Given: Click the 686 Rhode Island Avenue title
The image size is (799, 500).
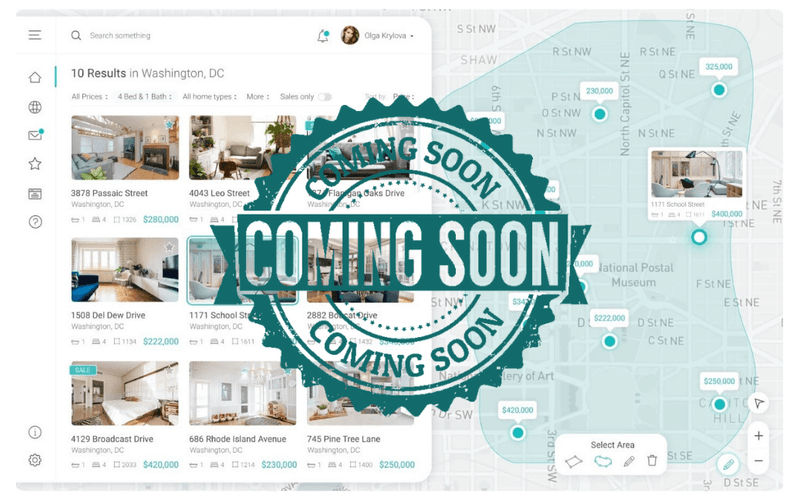Looking at the screenshot, I should (237, 439).
